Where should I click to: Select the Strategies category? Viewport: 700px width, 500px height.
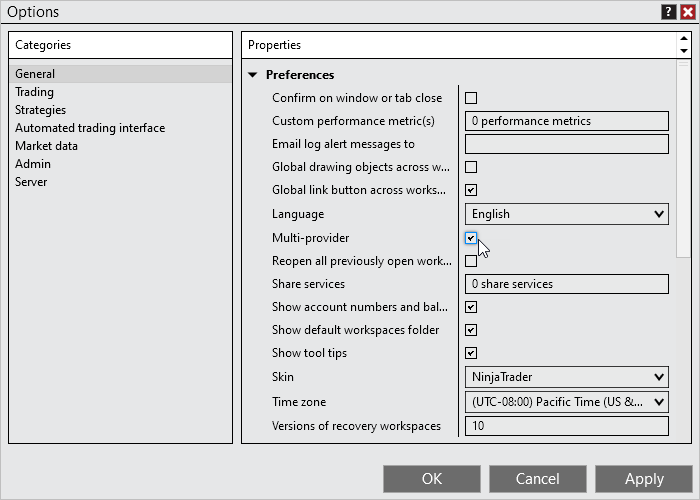[120, 110]
